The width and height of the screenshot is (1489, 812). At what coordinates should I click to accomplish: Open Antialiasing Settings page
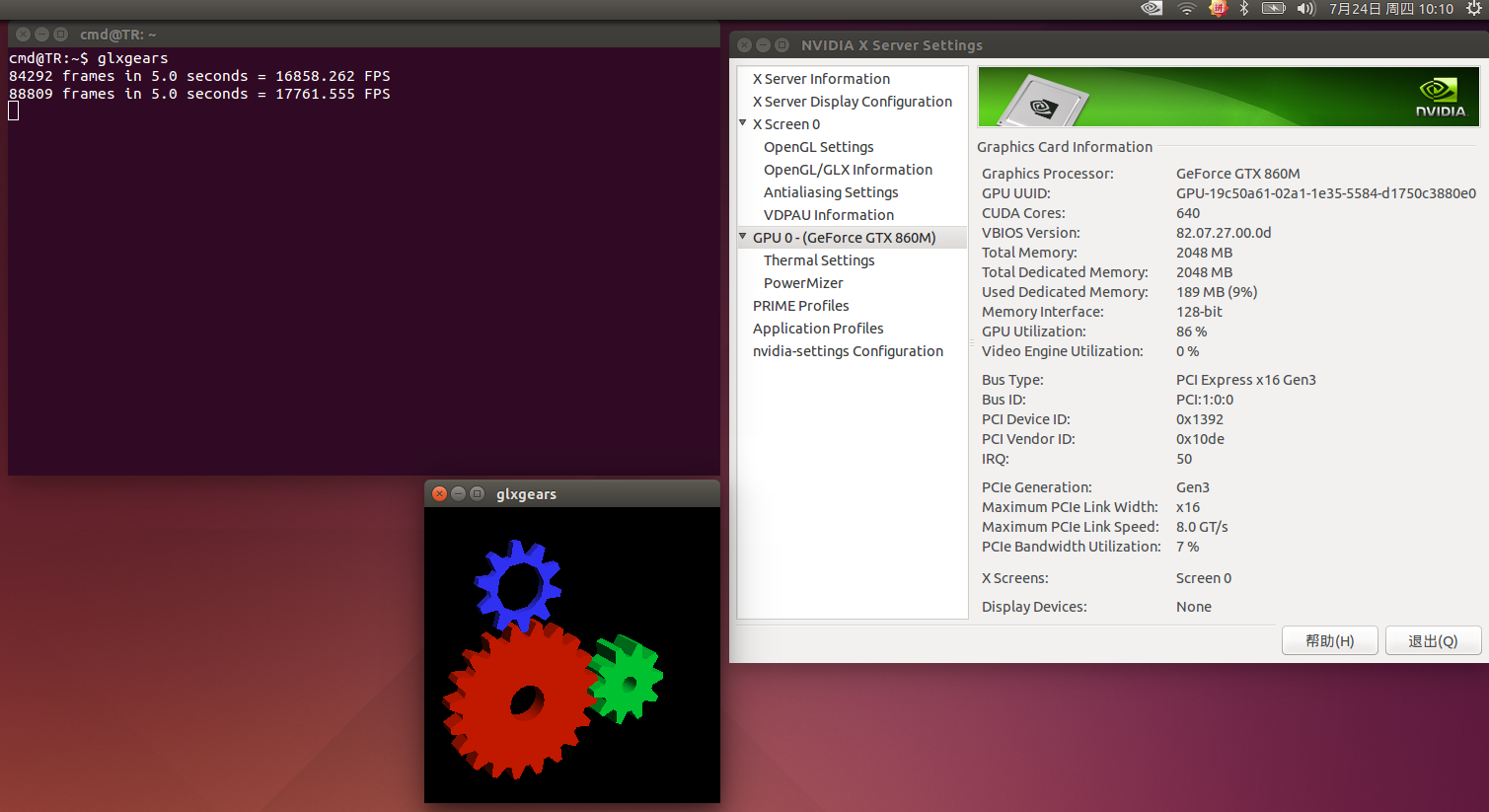(831, 192)
